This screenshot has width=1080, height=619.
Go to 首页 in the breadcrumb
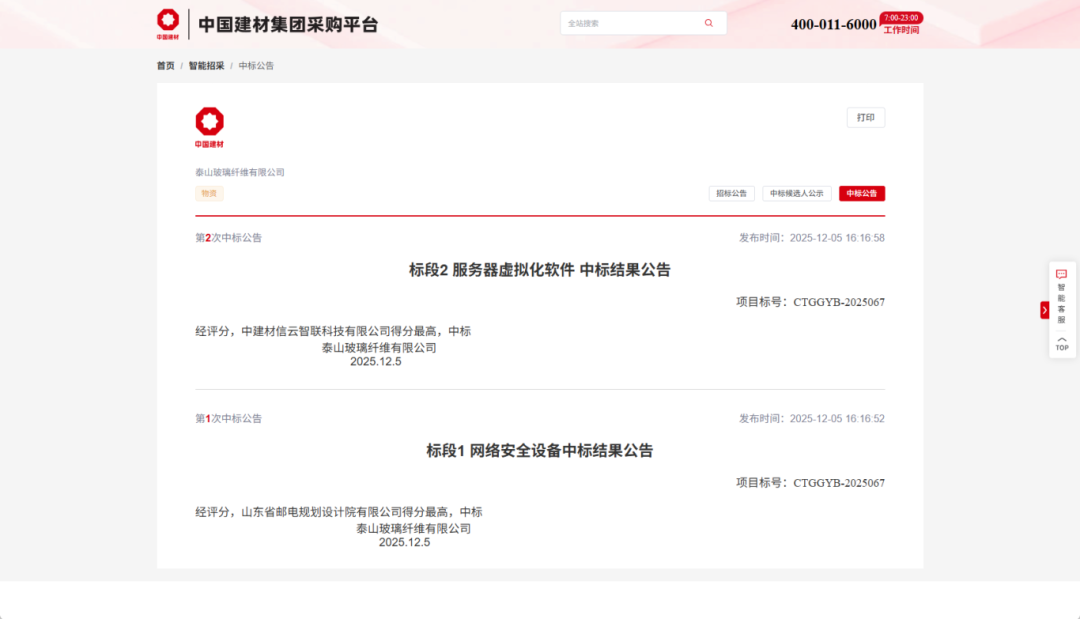pos(165,66)
